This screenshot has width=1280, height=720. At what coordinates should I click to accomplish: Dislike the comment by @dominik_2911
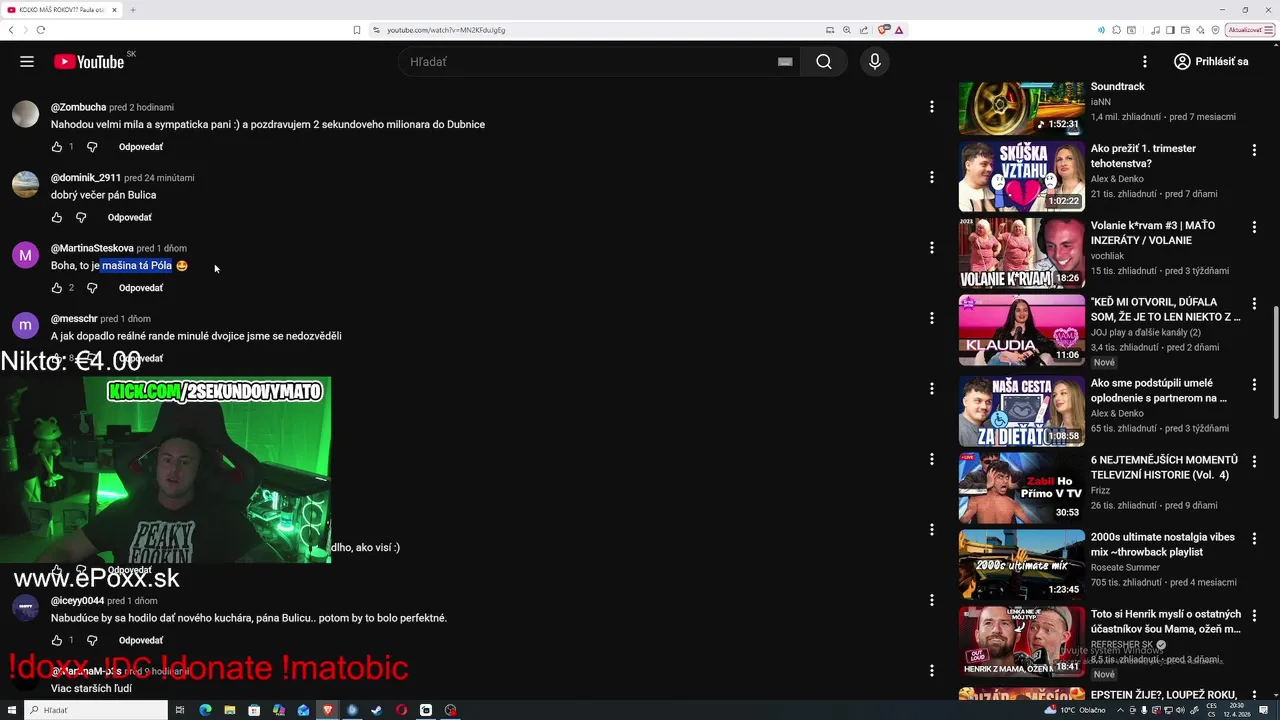[81, 217]
